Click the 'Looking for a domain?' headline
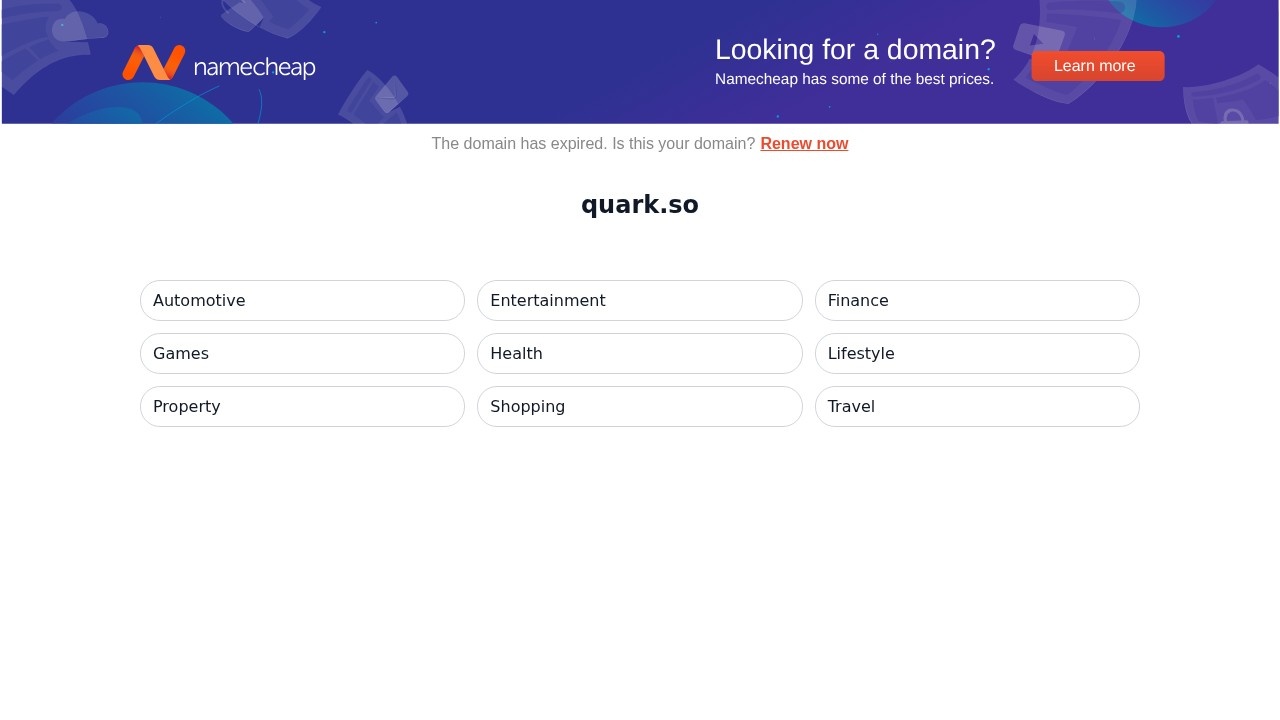 point(855,49)
